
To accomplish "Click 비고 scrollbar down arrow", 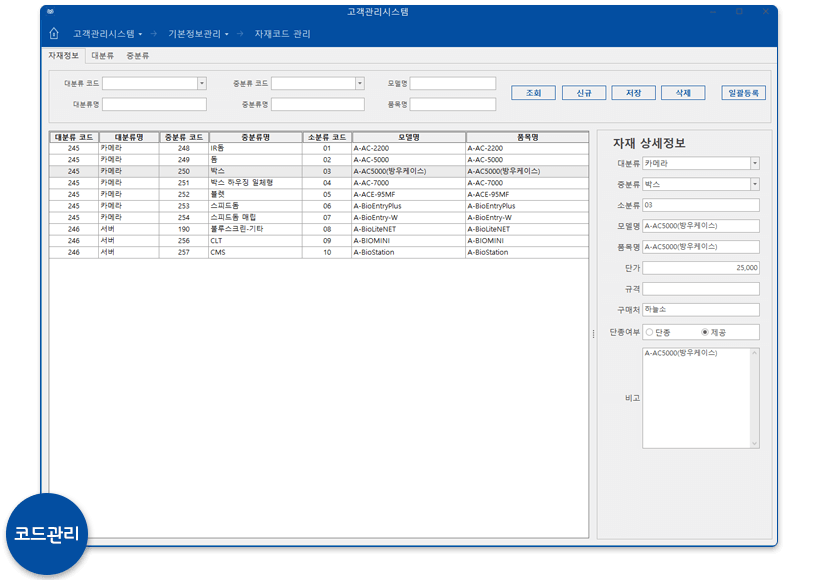I will click(x=755, y=443).
